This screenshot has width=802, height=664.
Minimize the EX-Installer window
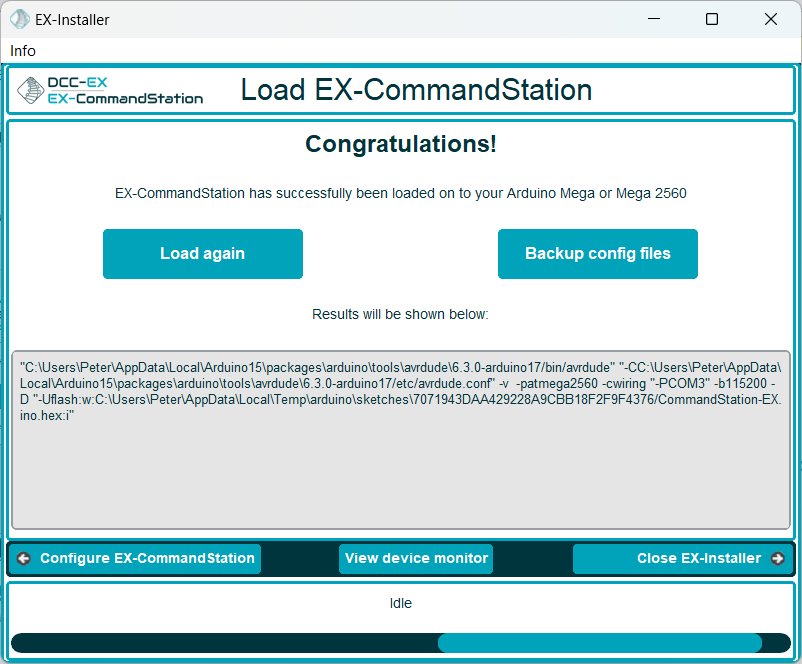(x=653, y=19)
